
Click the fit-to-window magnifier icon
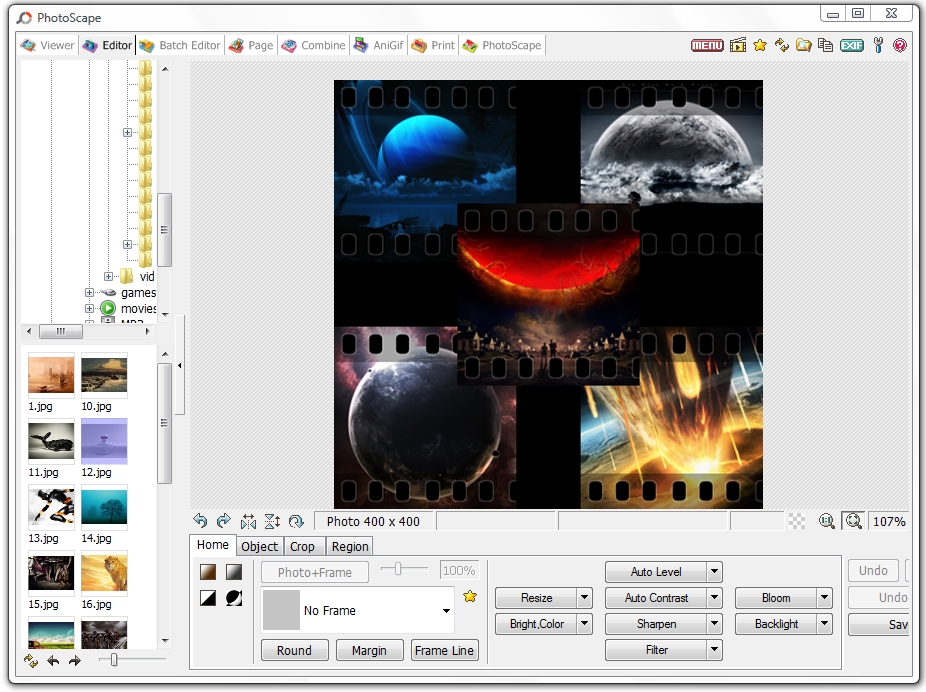[x=853, y=521]
